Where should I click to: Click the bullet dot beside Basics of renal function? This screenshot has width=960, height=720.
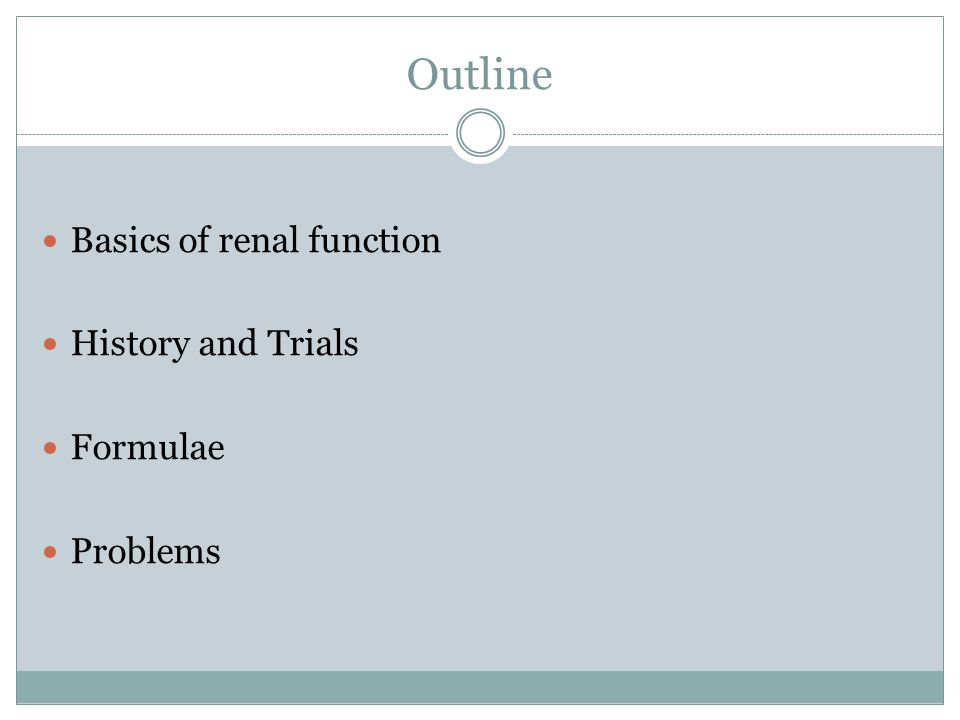(x=50, y=241)
